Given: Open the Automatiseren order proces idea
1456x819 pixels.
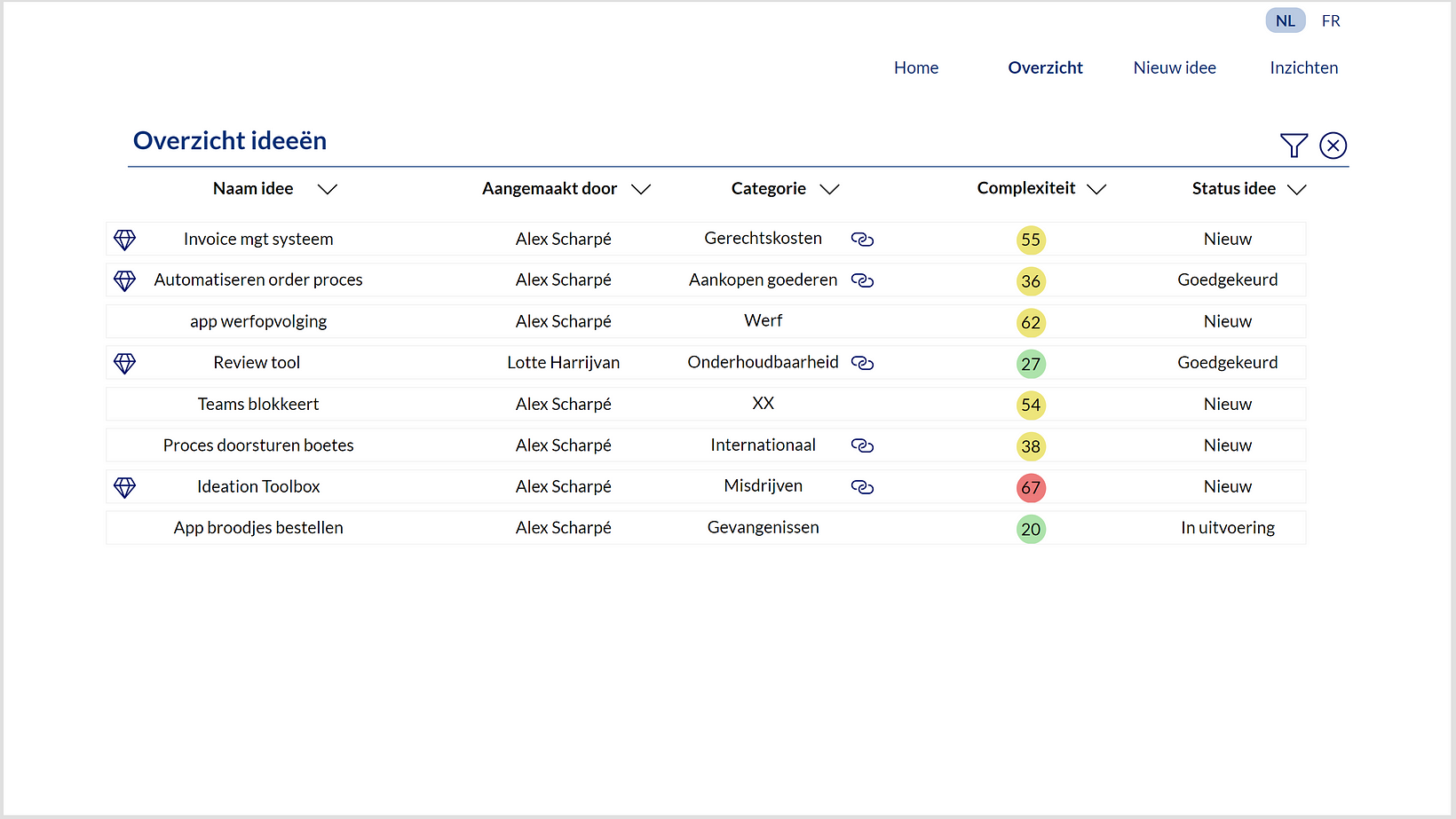Looking at the screenshot, I should coord(258,280).
